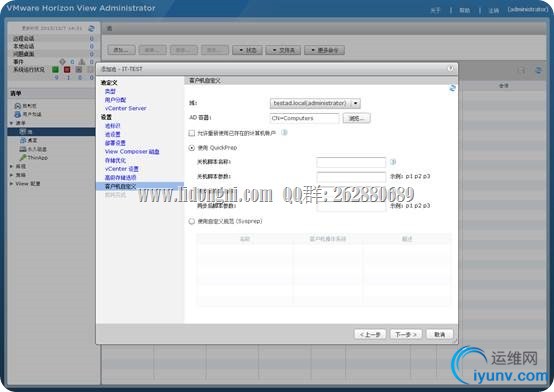Click the CN=Computers AD container field

(x=304, y=118)
